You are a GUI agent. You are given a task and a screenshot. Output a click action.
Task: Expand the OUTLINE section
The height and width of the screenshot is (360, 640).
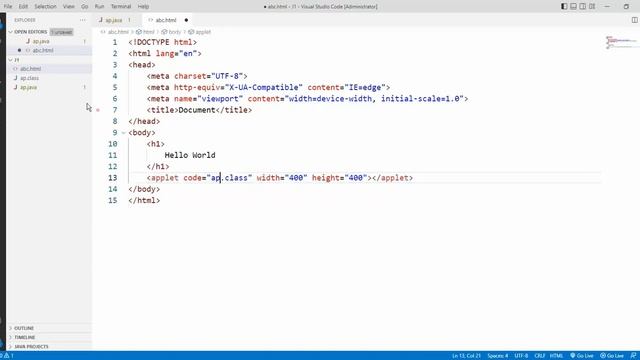coord(24,328)
